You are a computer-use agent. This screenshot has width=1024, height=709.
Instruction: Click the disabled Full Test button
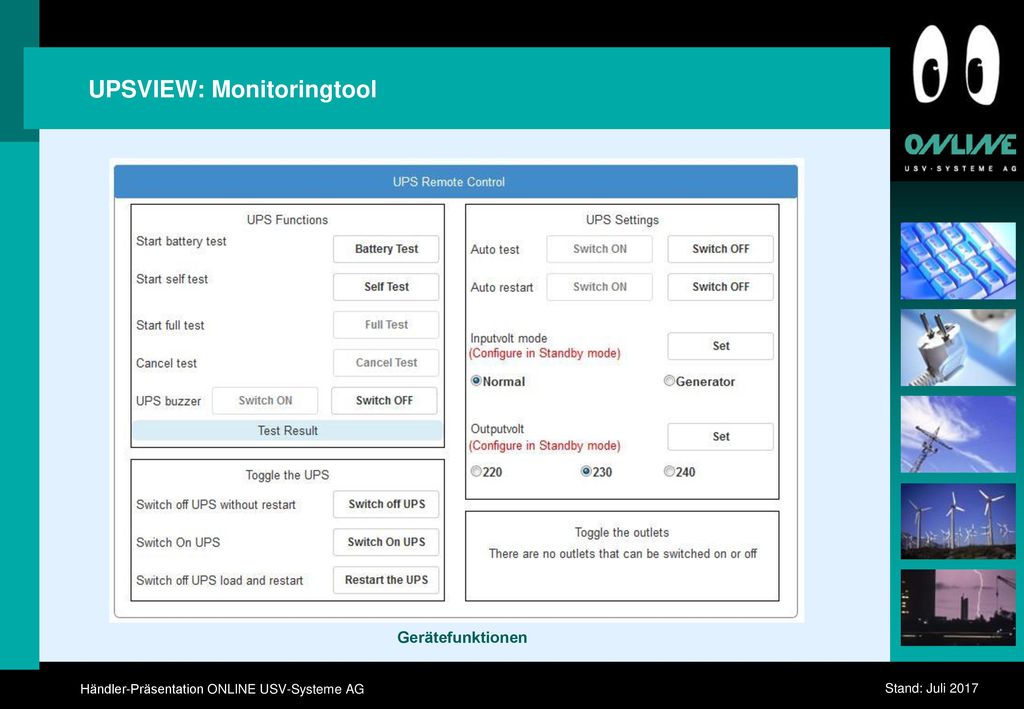click(386, 324)
